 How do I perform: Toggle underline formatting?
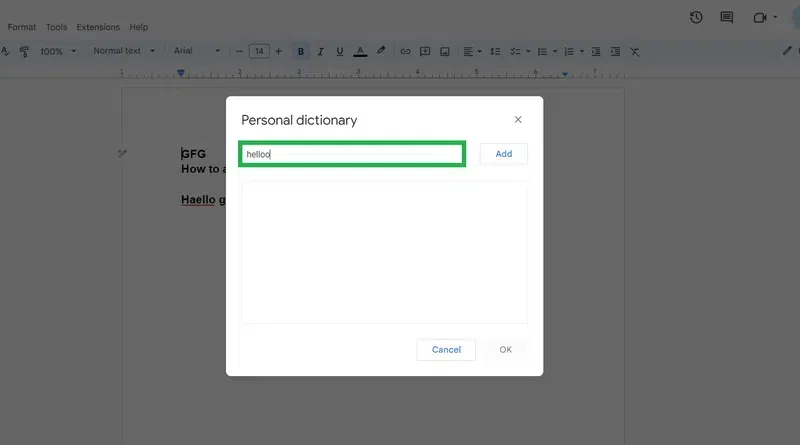[340, 51]
